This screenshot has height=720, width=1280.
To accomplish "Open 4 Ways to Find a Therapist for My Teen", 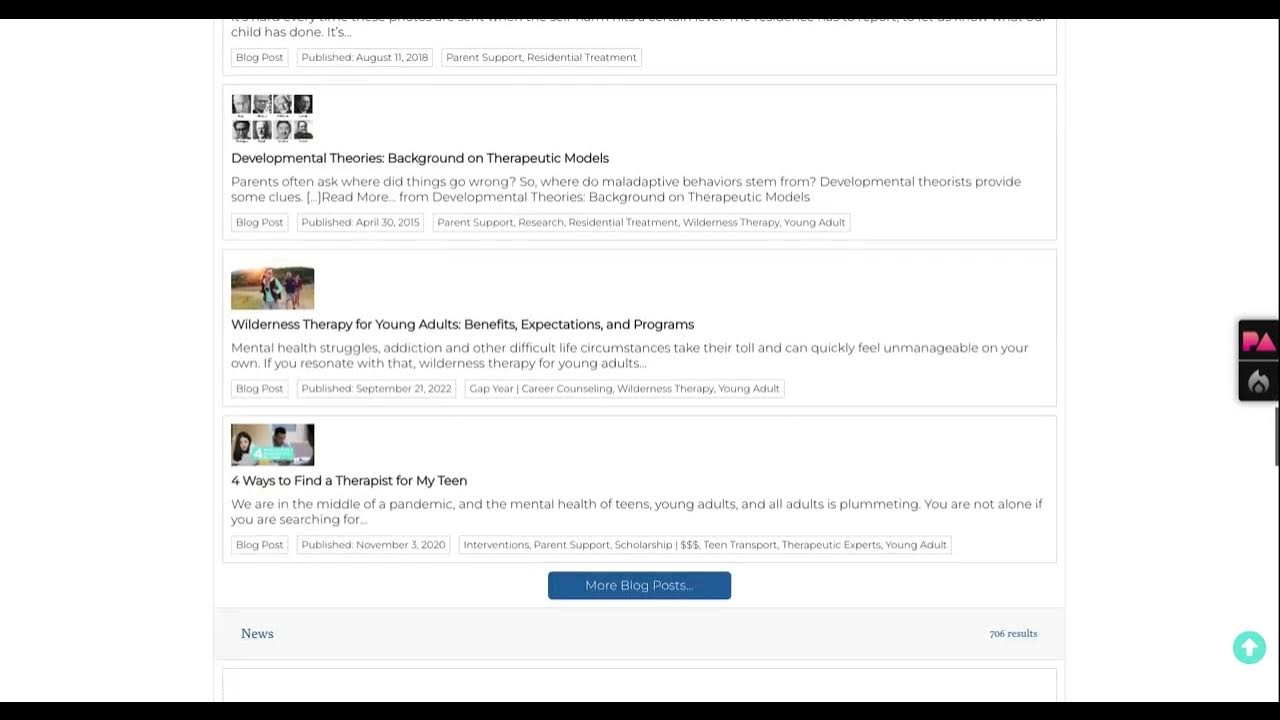I will tap(349, 480).
